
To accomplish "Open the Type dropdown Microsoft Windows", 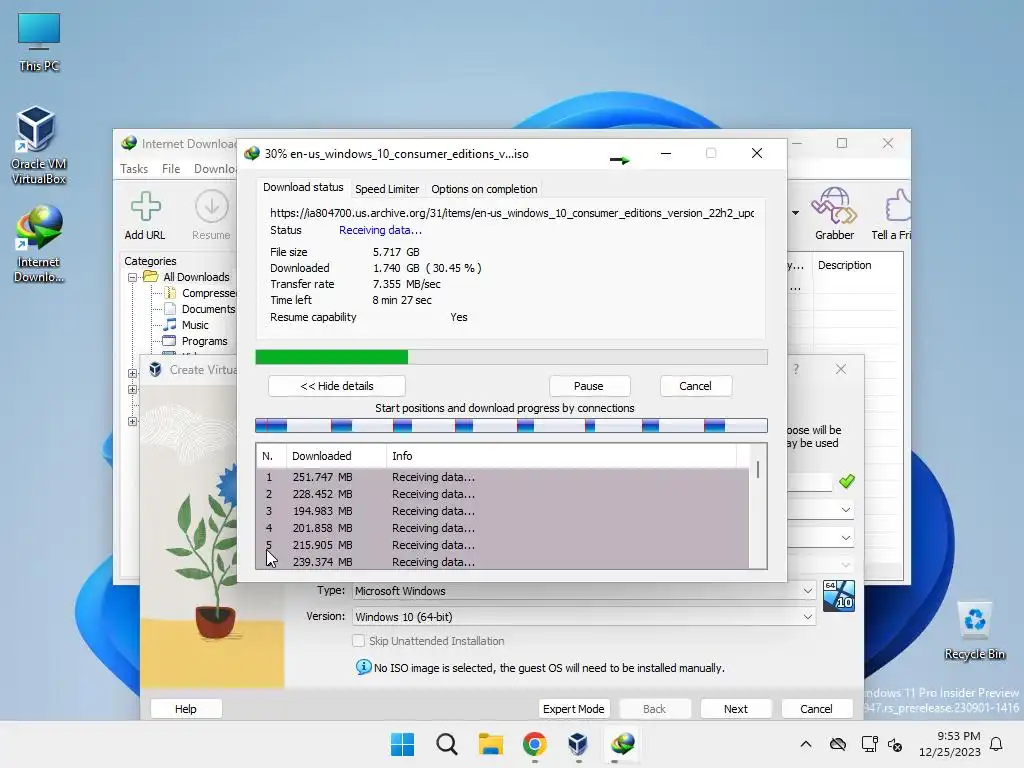I will click(584, 590).
